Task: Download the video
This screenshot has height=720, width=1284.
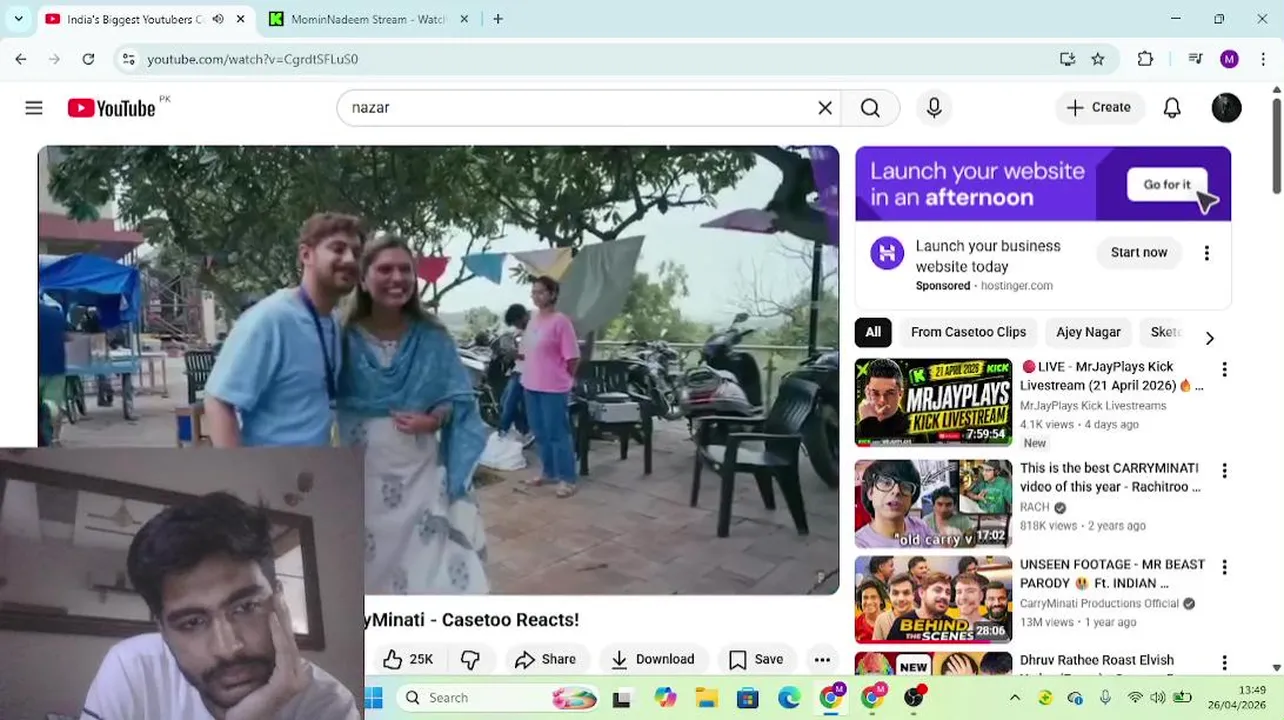Action: pos(653,659)
